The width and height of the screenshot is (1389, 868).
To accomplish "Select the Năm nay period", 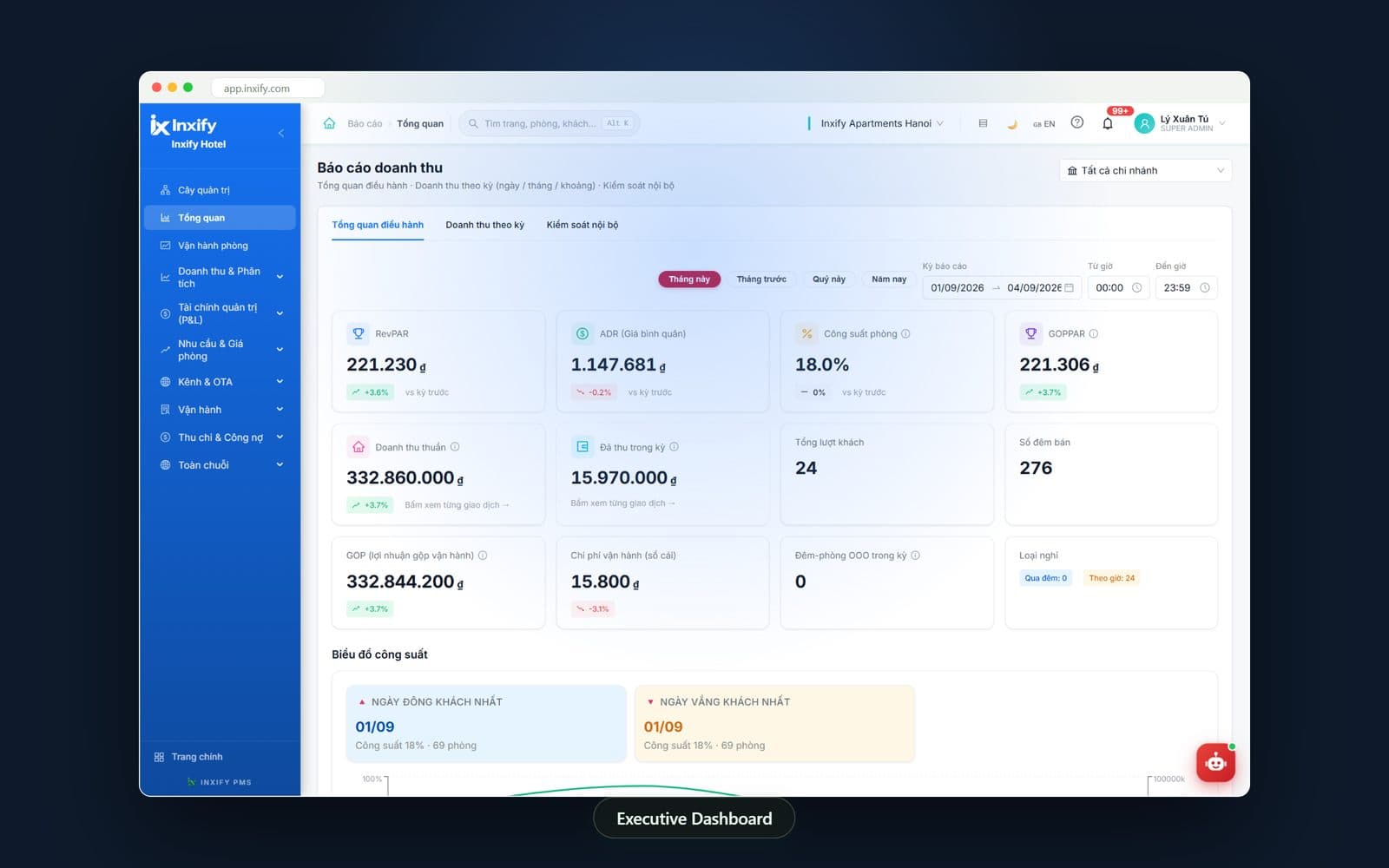I will [889, 279].
